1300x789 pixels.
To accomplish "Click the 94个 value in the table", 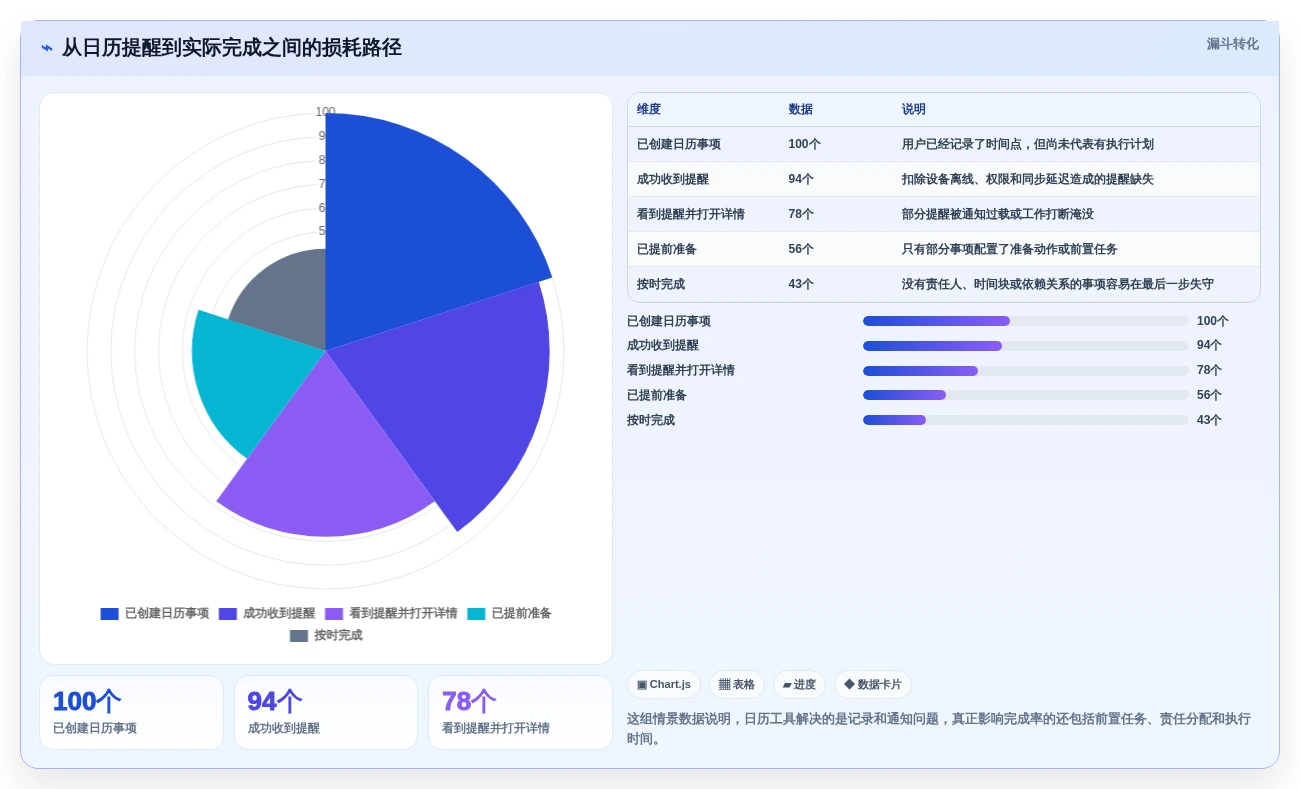I will coord(801,179).
